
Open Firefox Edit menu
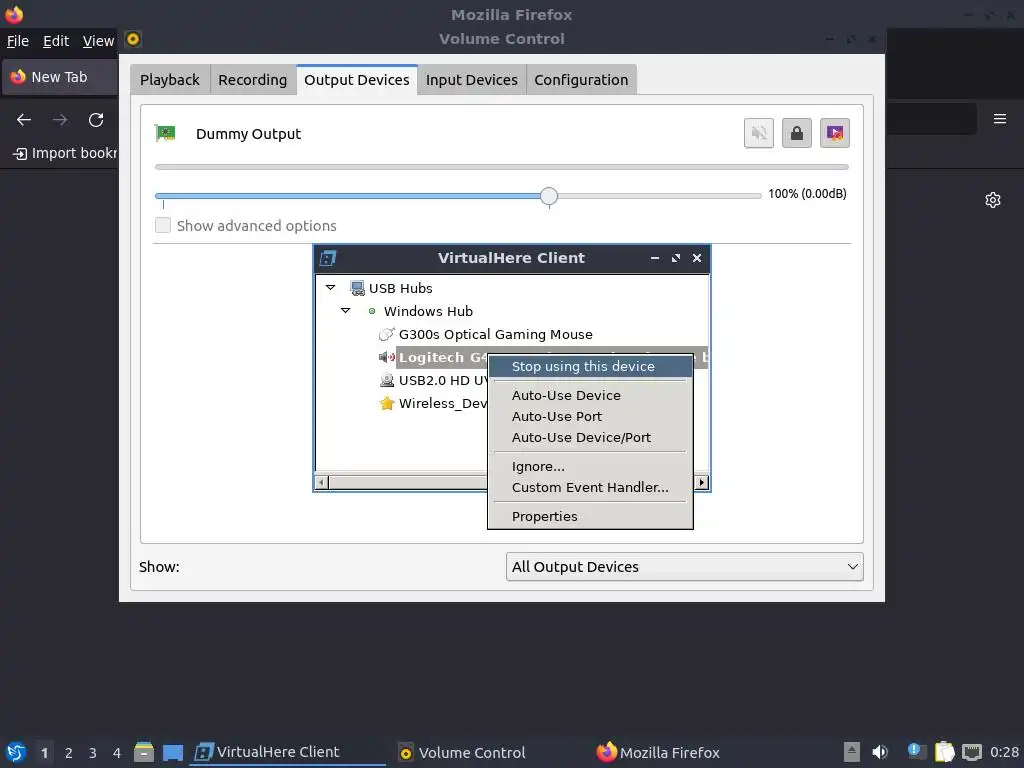pos(56,41)
